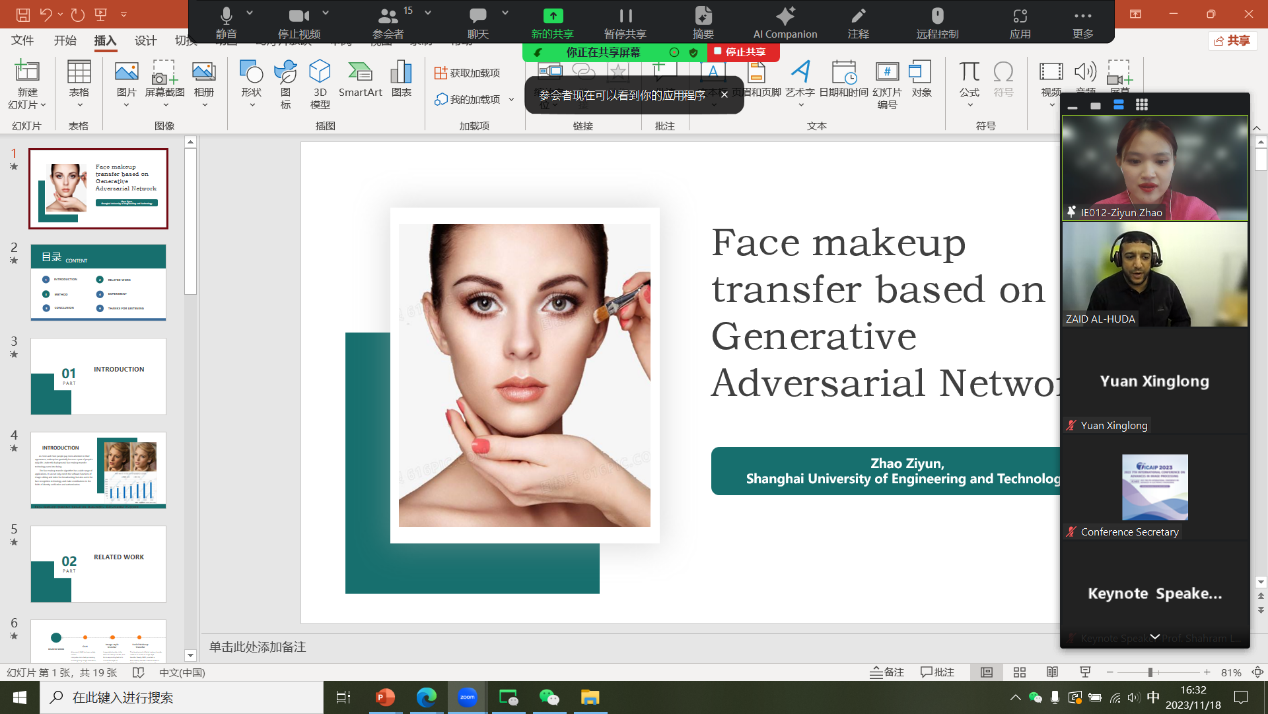The image size is (1268, 714).
Task: Open the Zoom AI Companion
Action: (x=785, y=22)
